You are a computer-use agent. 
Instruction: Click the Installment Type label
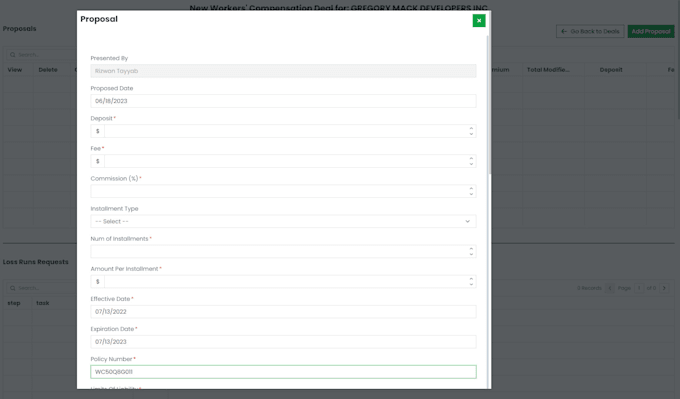coord(114,209)
